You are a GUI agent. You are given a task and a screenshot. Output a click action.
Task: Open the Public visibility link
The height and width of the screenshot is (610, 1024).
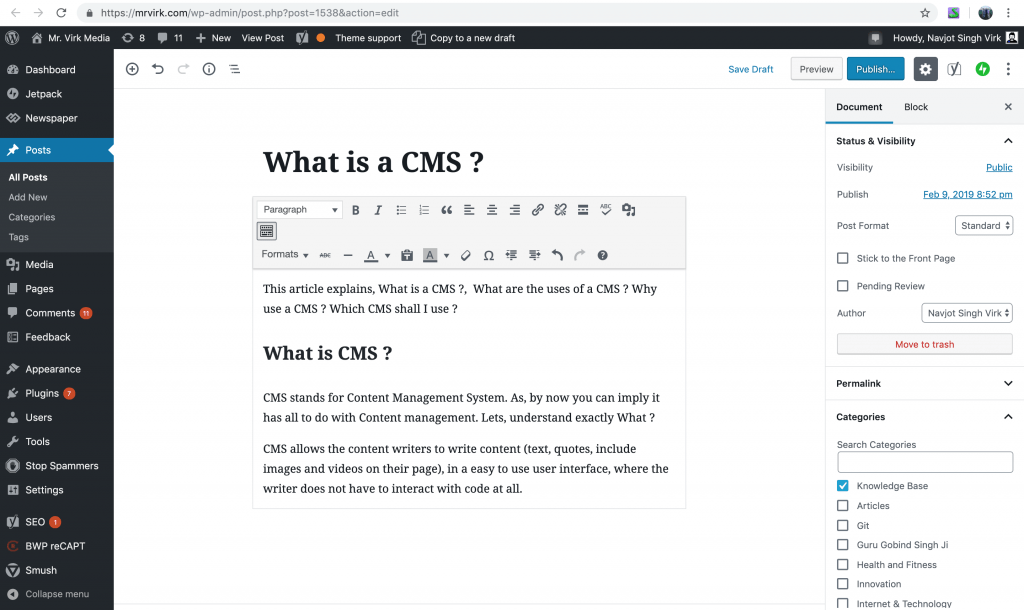(999, 168)
